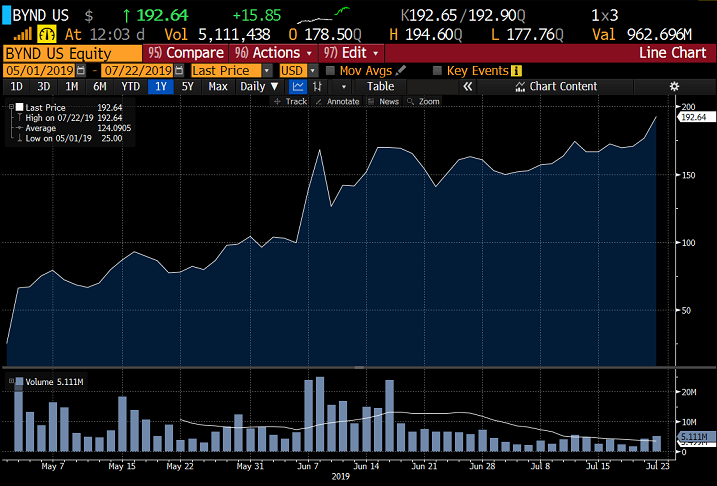Click the bid/ask quote 192.65/192.90
The width and height of the screenshot is (717, 486).
tap(463, 16)
